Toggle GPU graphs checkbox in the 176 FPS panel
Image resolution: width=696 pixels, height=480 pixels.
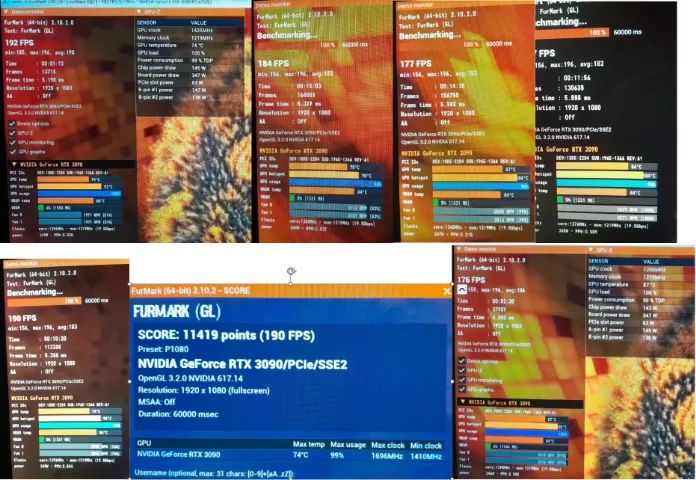(462, 389)
